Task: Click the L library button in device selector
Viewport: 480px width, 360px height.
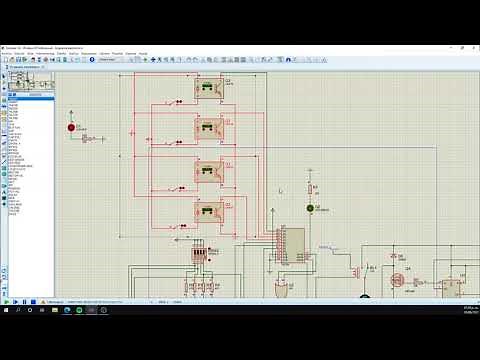Action: click(14, 95)
